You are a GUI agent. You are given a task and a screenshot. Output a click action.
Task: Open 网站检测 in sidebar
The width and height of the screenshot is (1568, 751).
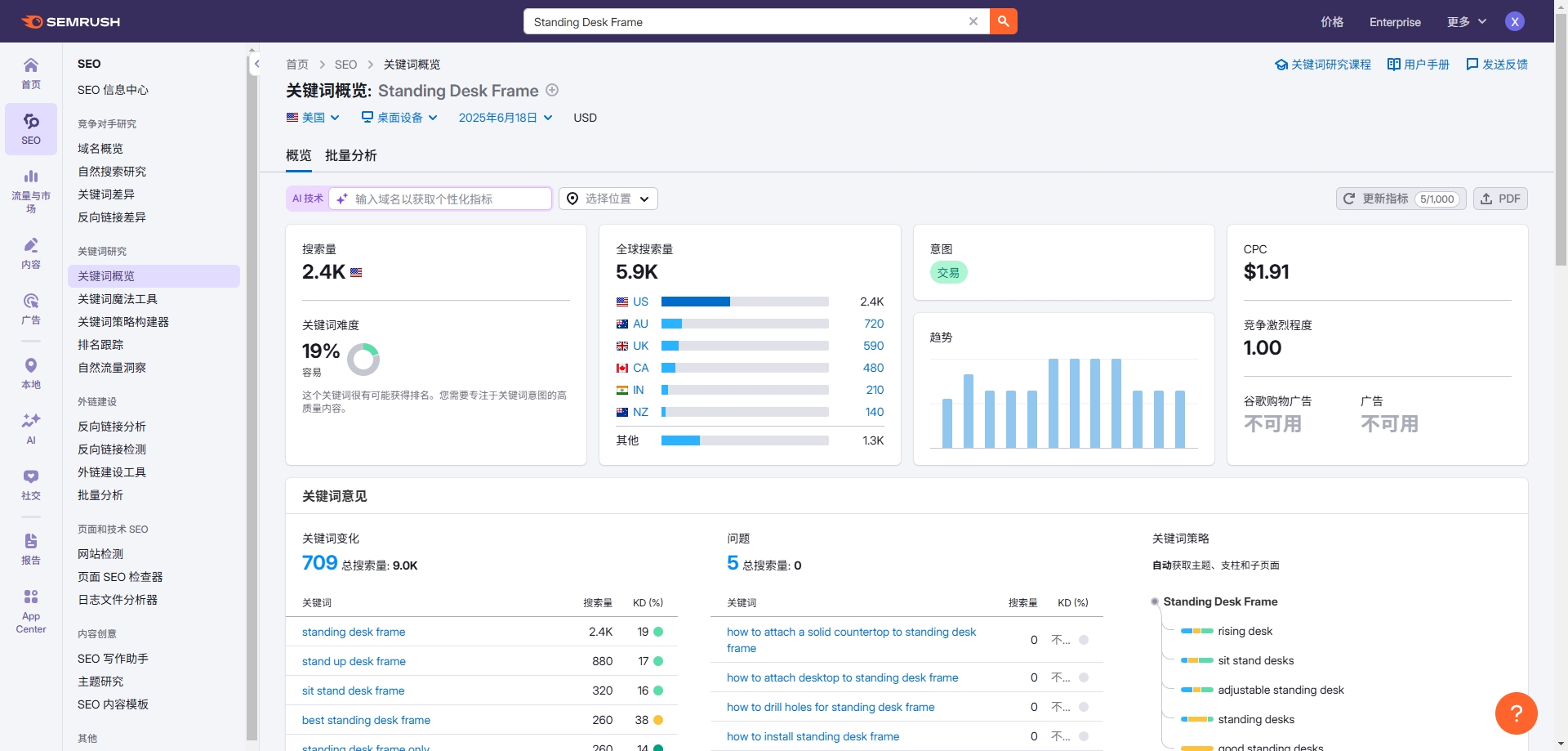tap(100, 554)
